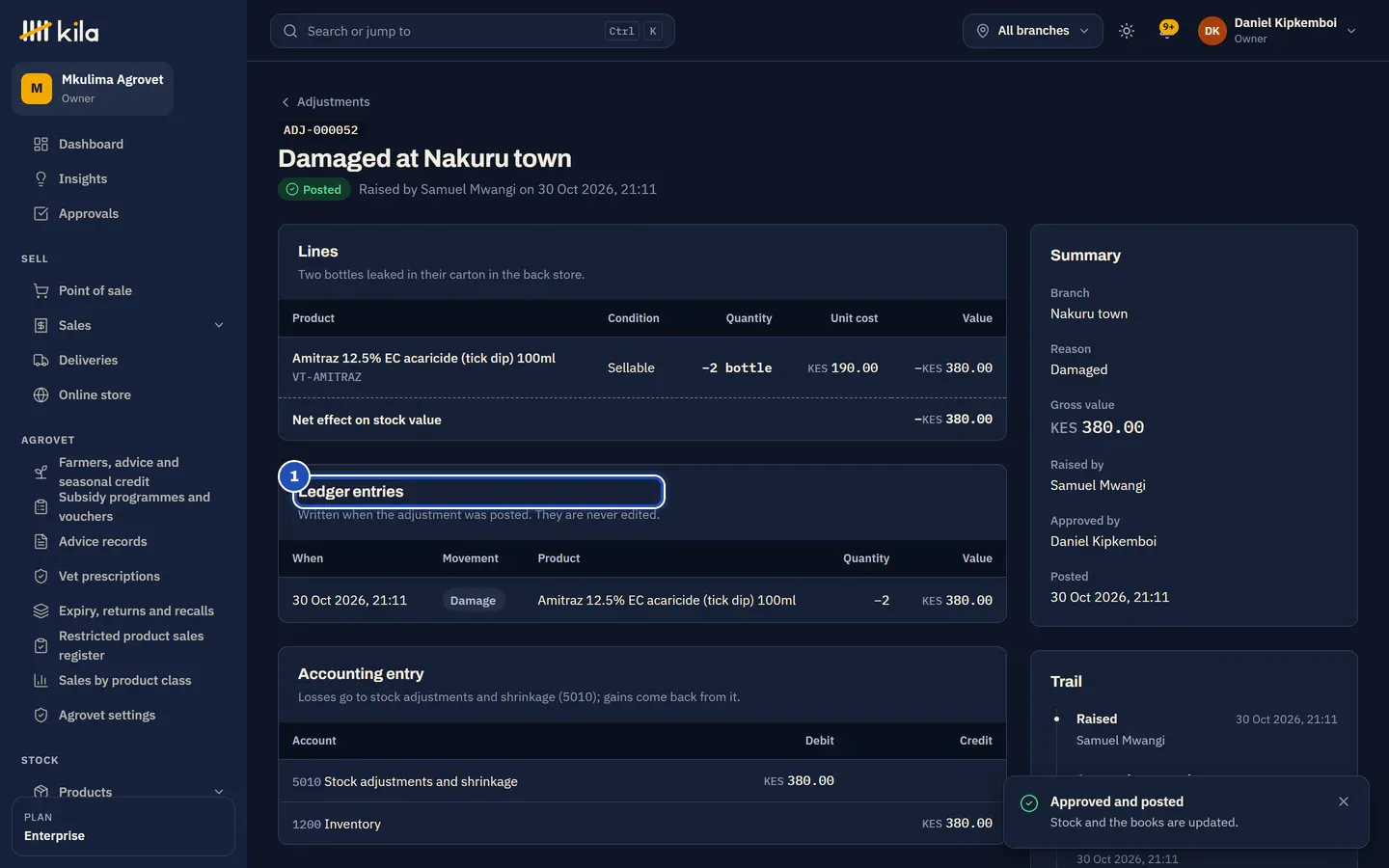
Task: Go back to Adjustments
Action: tap(325, 102)
